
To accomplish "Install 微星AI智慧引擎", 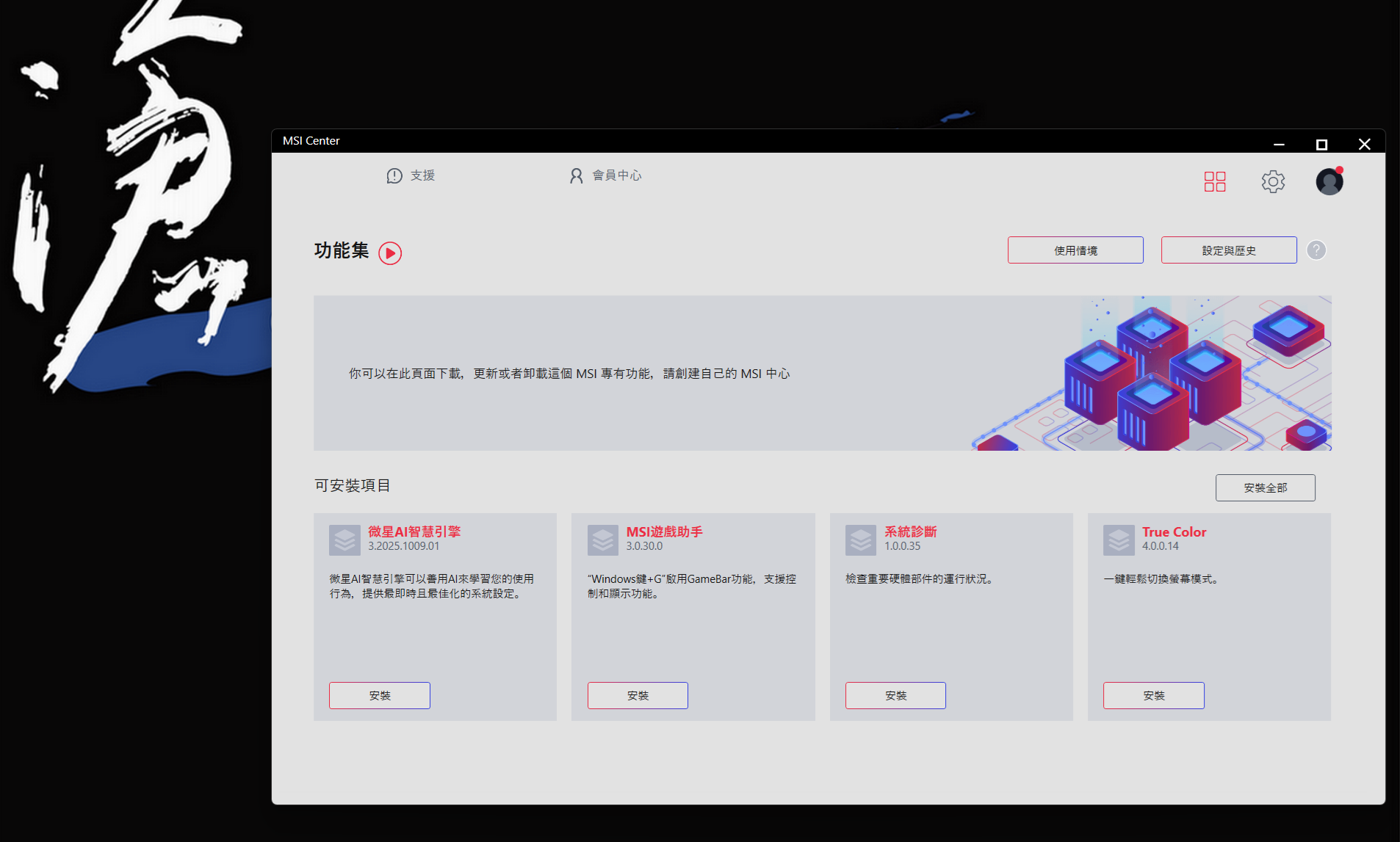I will (x=380, y=695).
